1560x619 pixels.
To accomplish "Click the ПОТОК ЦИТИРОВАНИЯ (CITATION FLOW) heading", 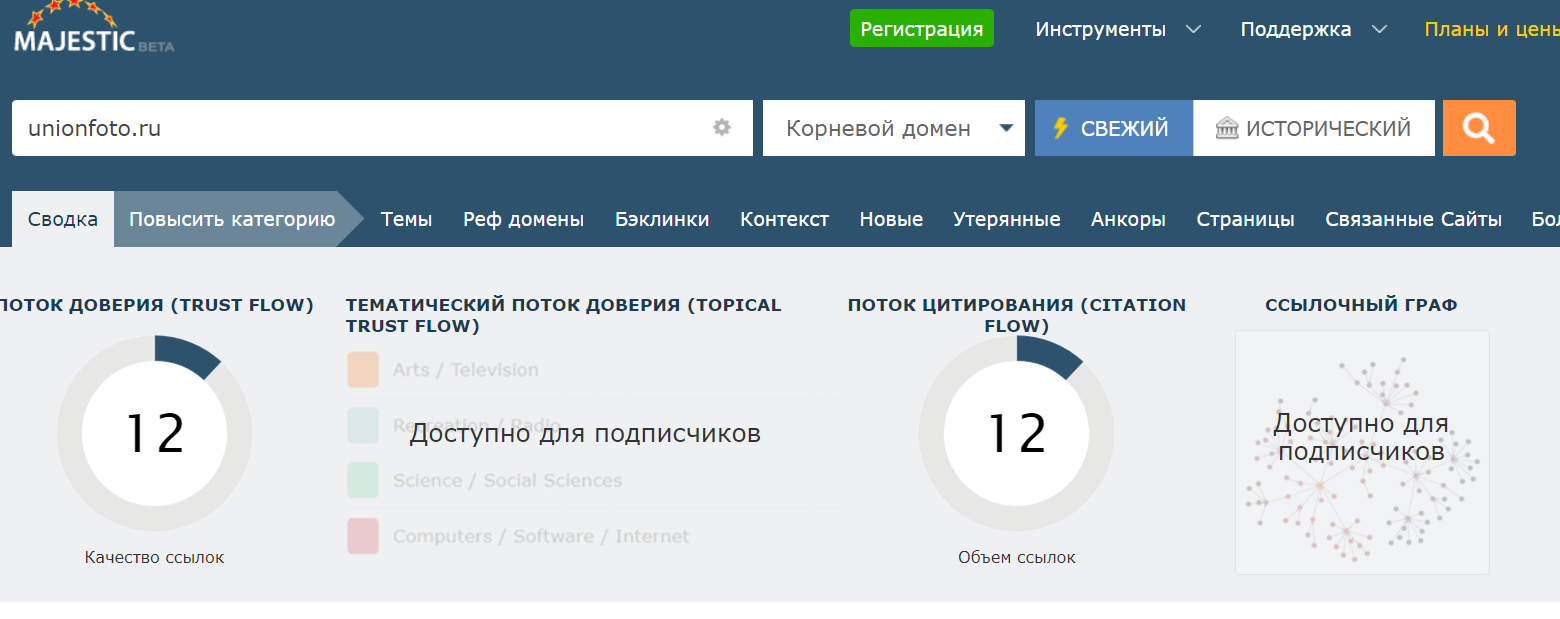I will tap(1017, 315).
